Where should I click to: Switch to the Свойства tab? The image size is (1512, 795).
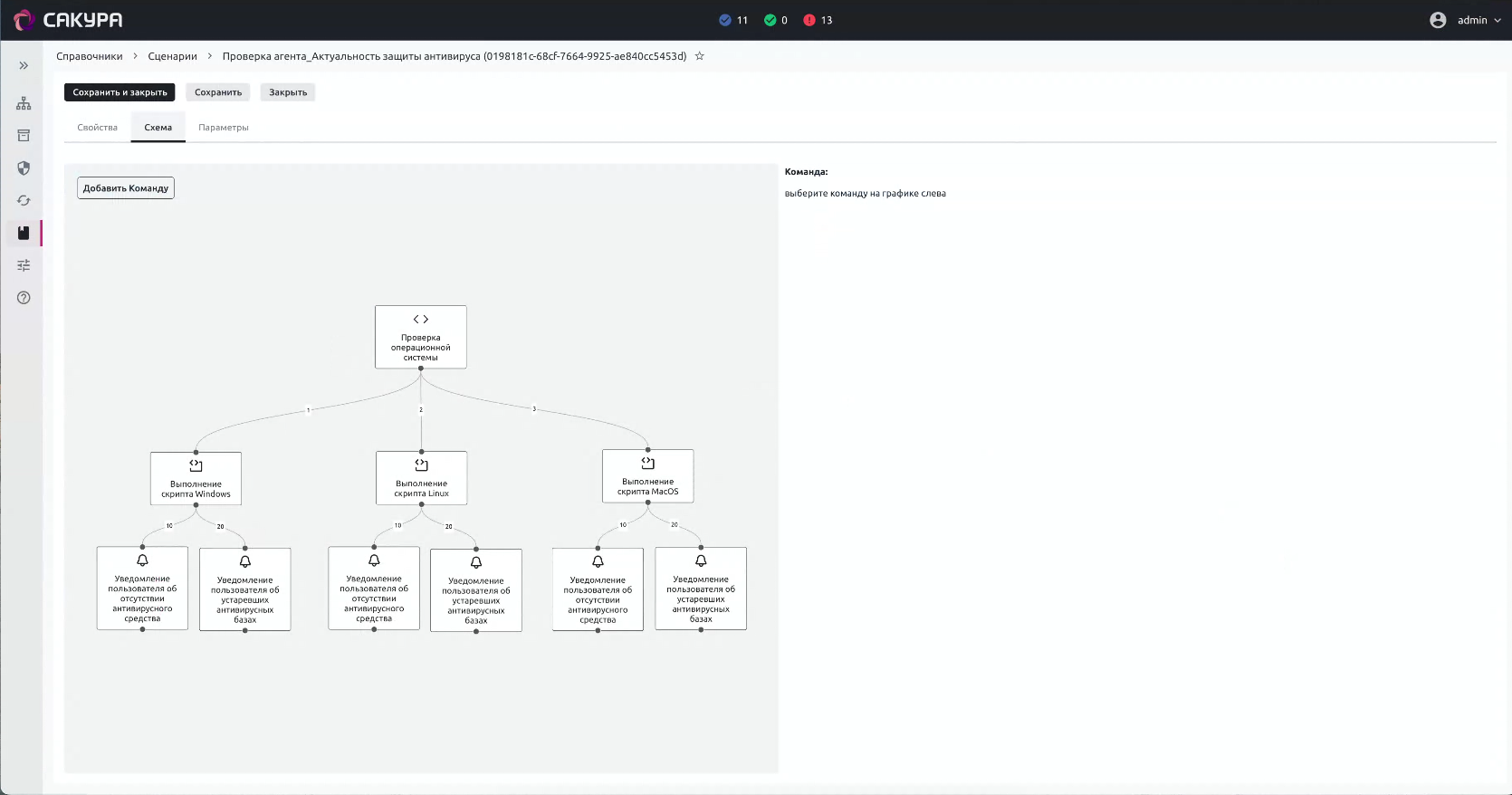coord(98,128)
